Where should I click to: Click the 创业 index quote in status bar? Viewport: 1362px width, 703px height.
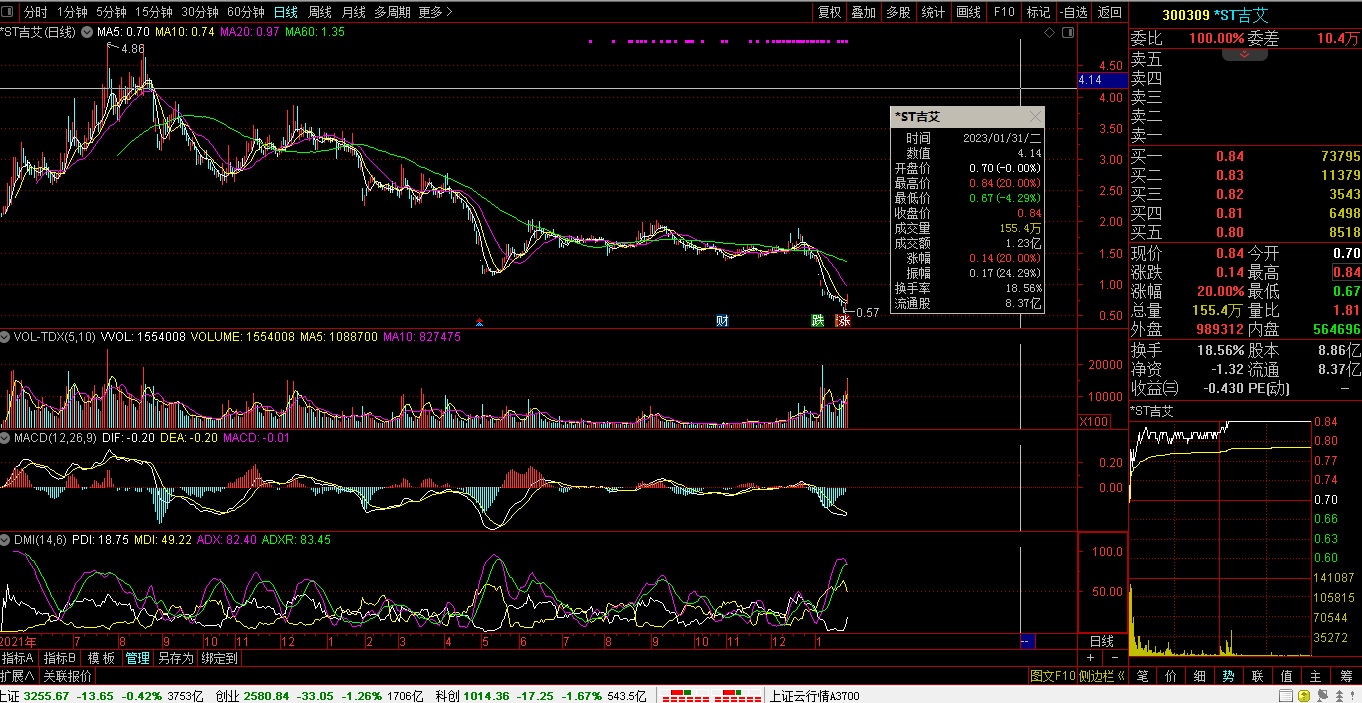click(x=321, y=695)
